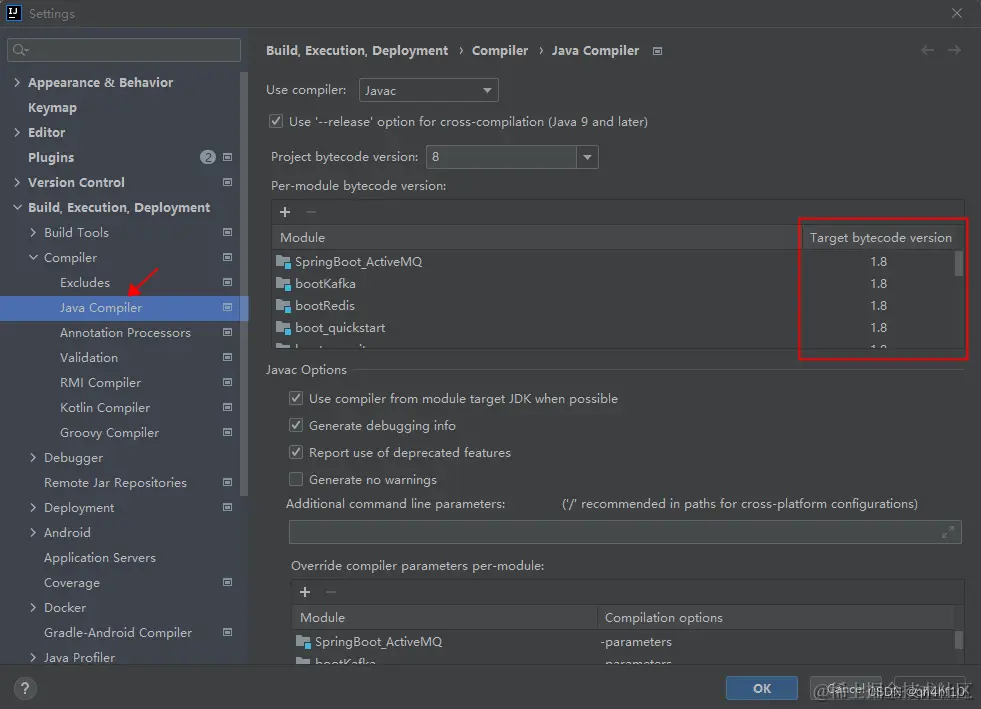Enable Generate no warnings
This screenshot has height=709, width=981.
[x=296, y=479]
